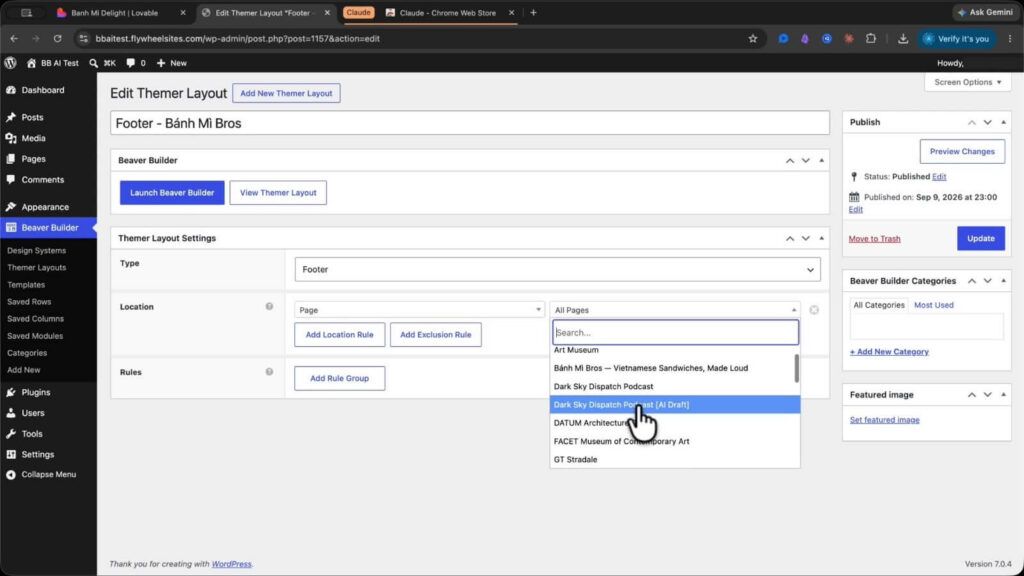Edit the layout title field
The height and width of the screenshot is (576, 1024).
(x=470, y=123)
